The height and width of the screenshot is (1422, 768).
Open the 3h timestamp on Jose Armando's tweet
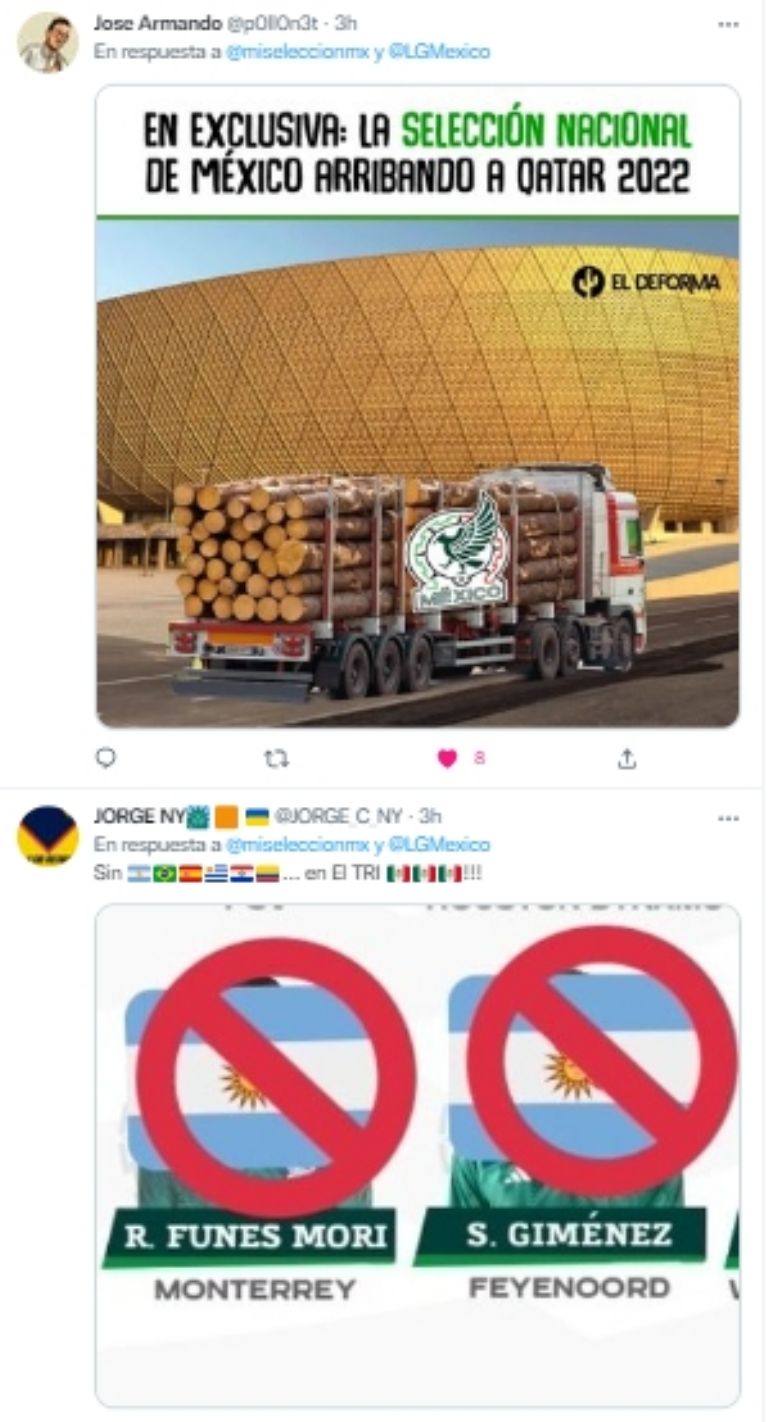point(346,23)
